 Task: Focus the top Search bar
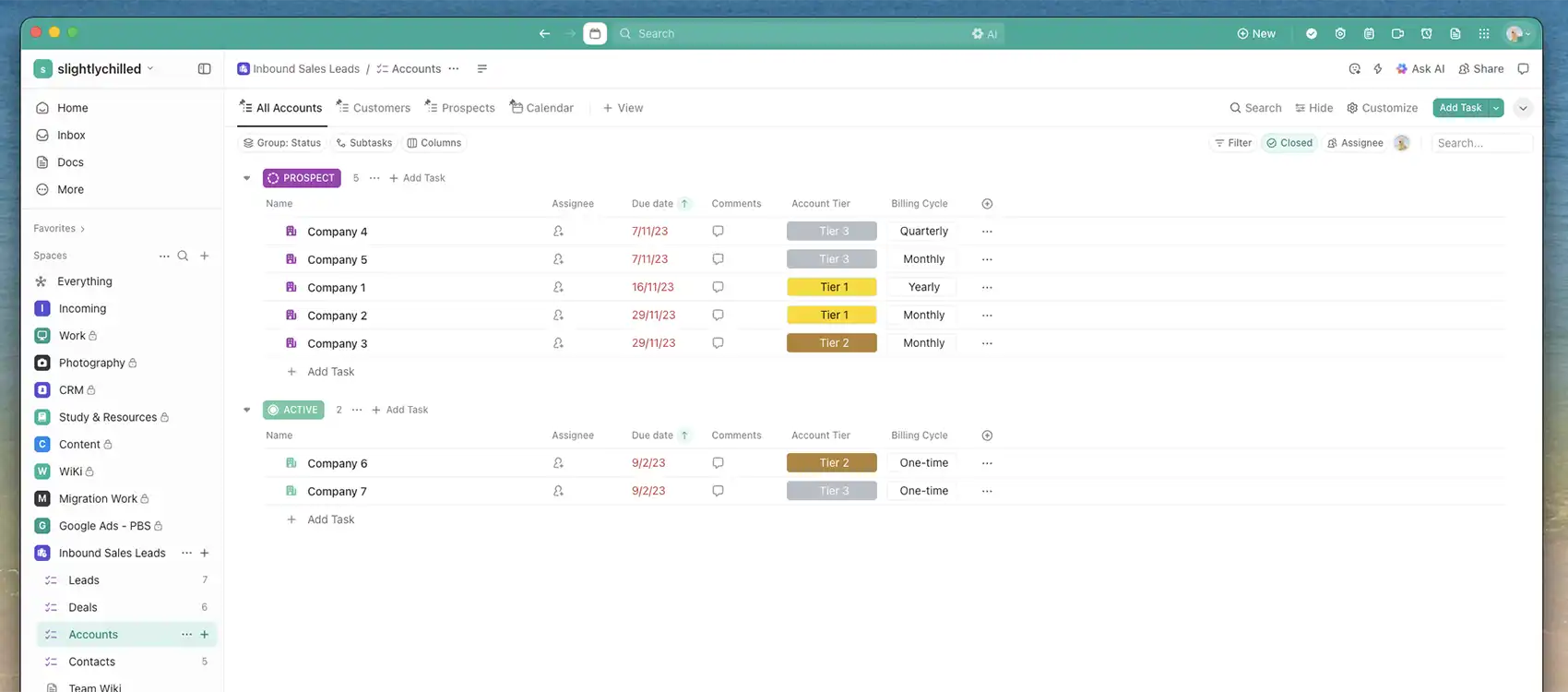(x=807, y=33)
